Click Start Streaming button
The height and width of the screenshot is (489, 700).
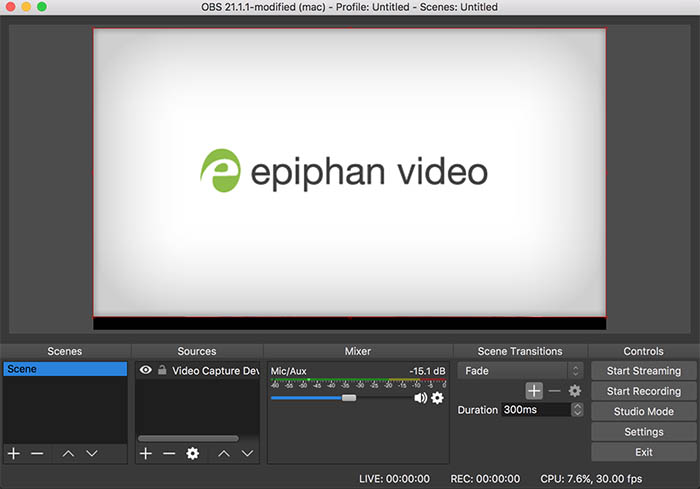pos(644,371)
